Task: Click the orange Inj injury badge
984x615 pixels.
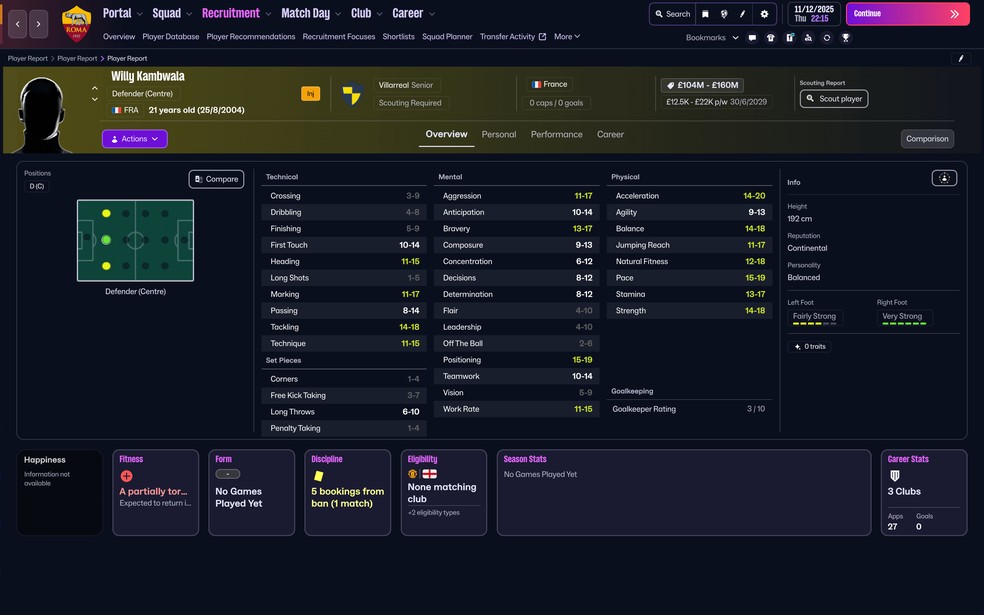Action: [311, 94]
